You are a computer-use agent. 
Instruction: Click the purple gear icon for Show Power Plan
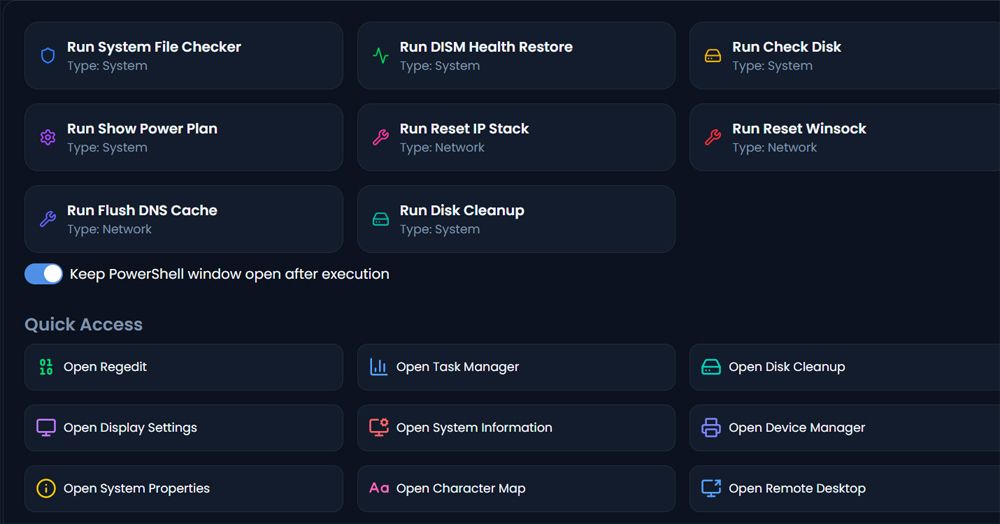click(x=47, y=138)
